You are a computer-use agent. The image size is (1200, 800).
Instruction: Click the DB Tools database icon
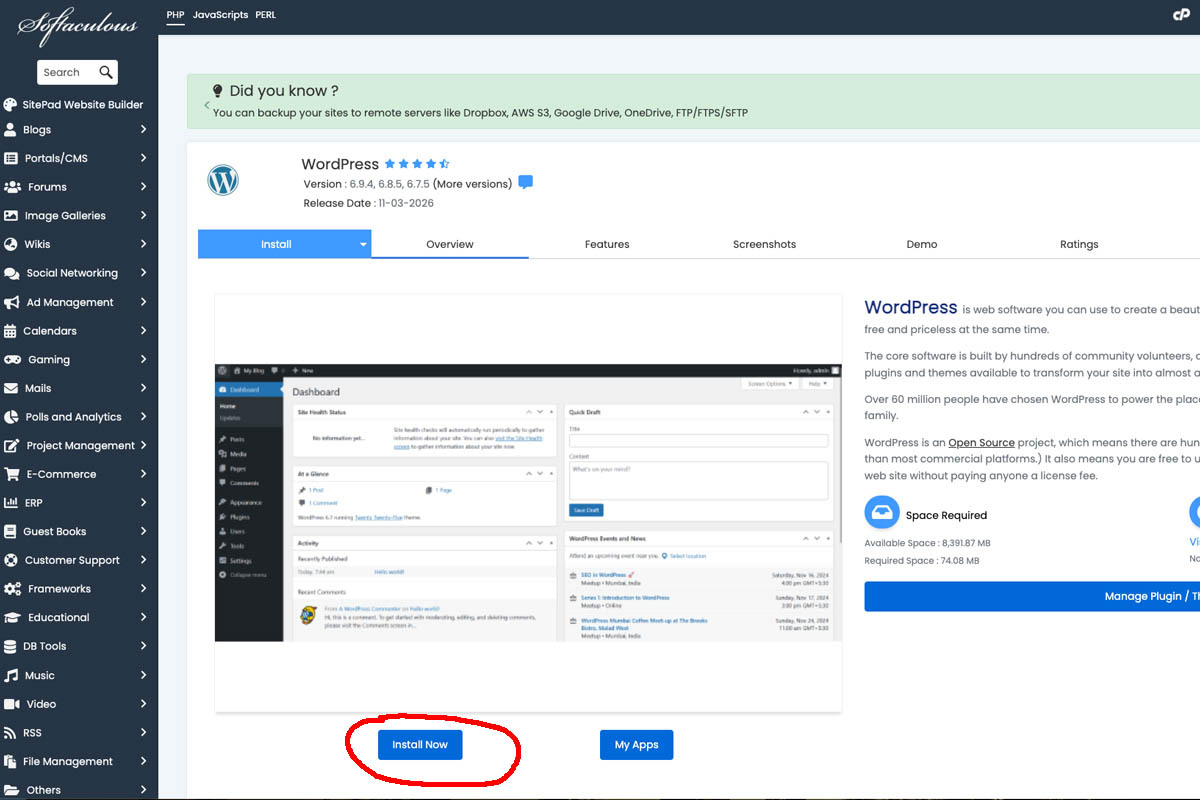[x=10, y=647]
